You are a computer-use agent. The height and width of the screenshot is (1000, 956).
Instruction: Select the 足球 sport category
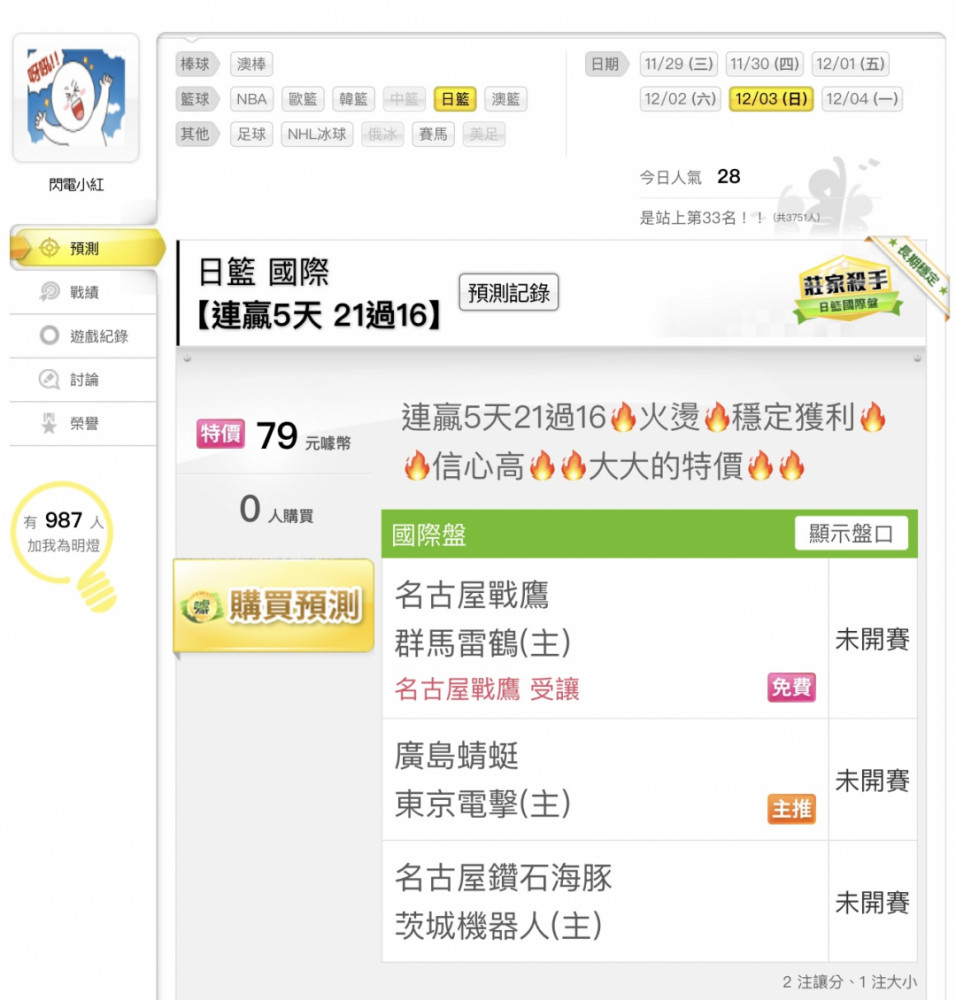tap(251, 135)
